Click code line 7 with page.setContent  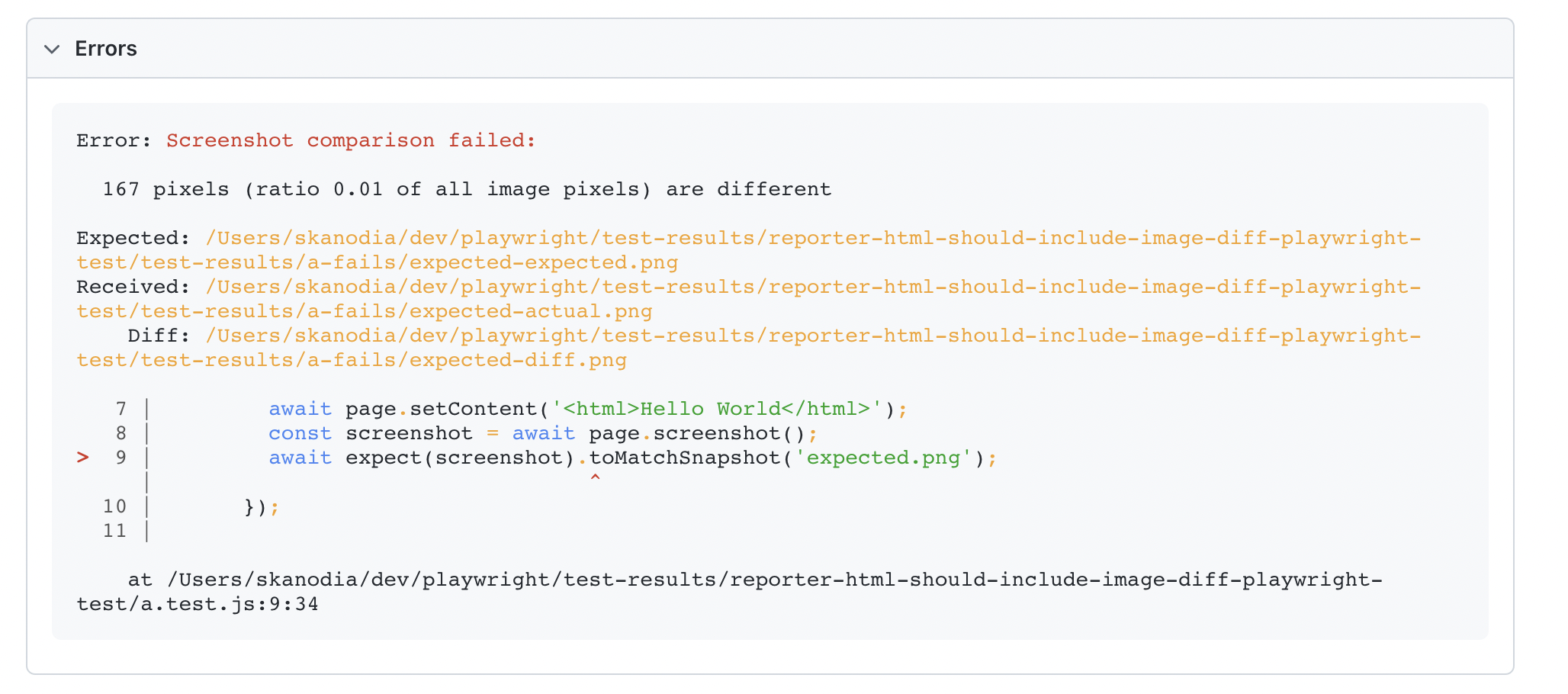(x=587, y=409)
